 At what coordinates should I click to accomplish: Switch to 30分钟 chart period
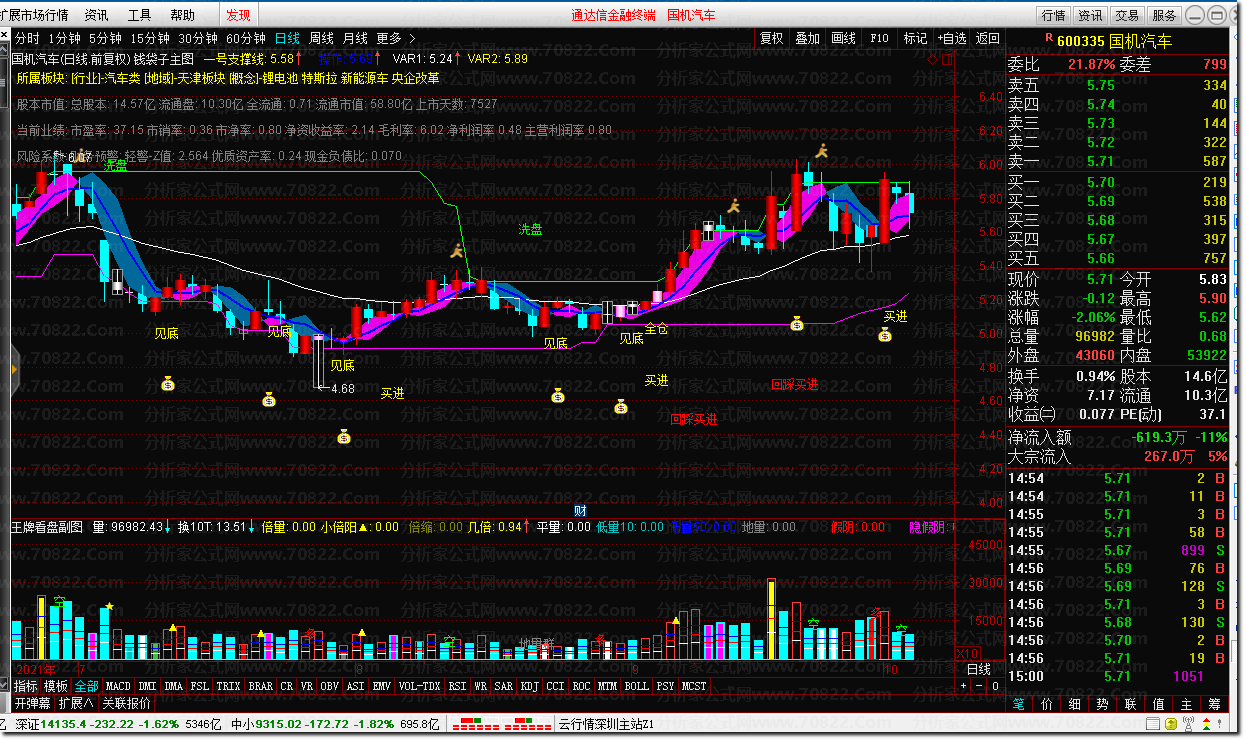198,39
